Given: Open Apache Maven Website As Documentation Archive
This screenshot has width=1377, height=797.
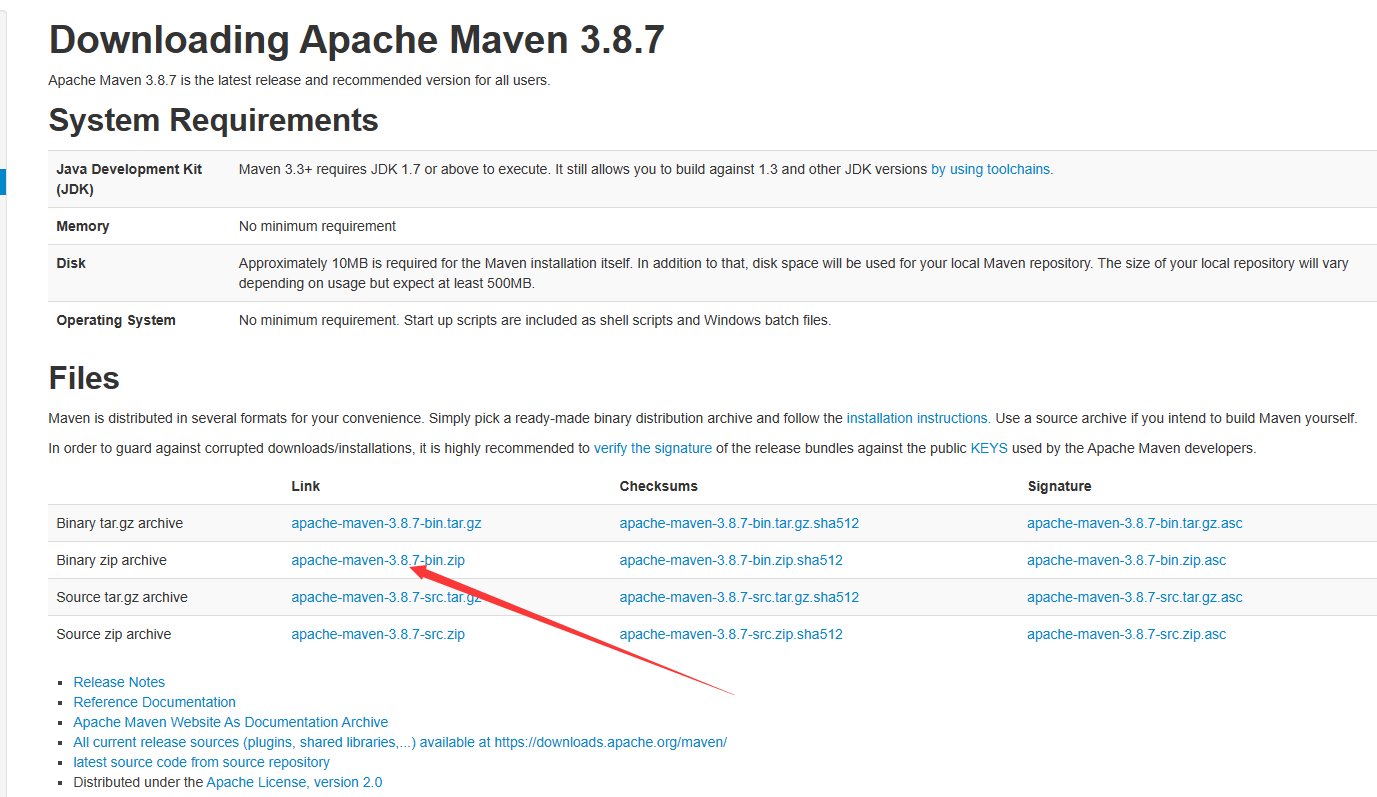Looking at the screenshot, I should click(231, 722).
